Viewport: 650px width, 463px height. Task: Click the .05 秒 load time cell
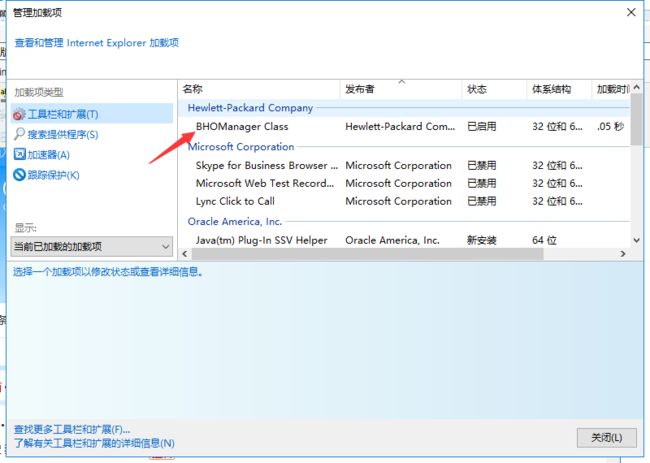point(610,126)
